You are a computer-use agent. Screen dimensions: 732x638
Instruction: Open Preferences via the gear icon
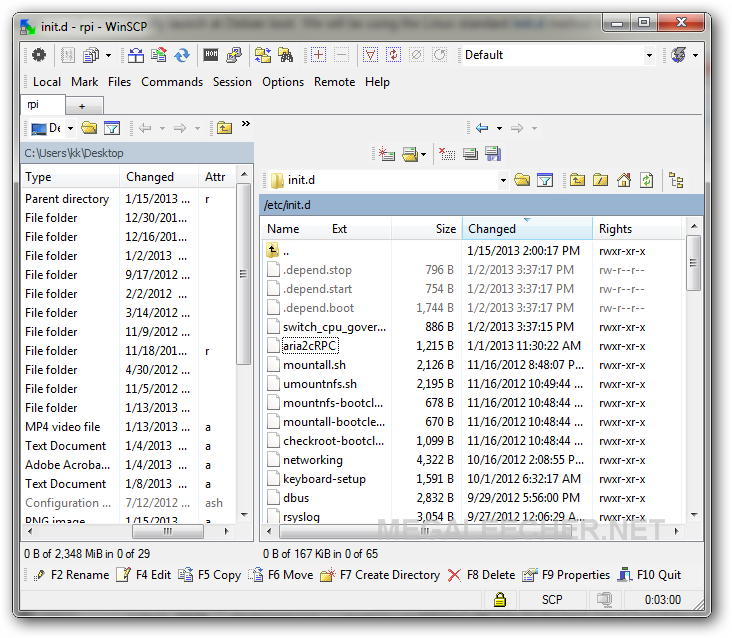point(39,55)
